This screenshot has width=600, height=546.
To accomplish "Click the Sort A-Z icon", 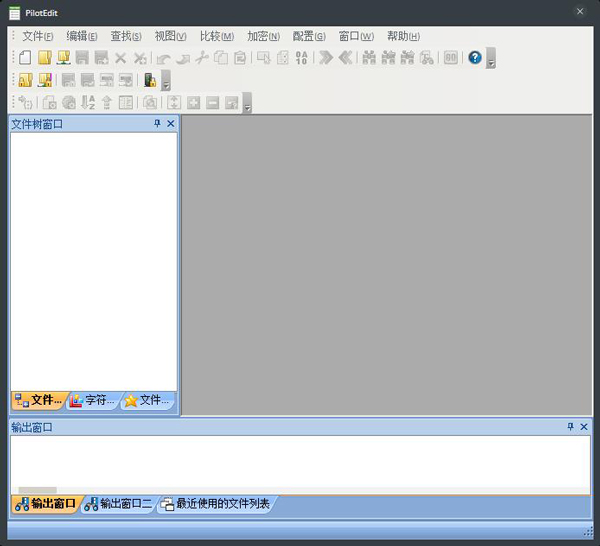I will coord(88,103).
